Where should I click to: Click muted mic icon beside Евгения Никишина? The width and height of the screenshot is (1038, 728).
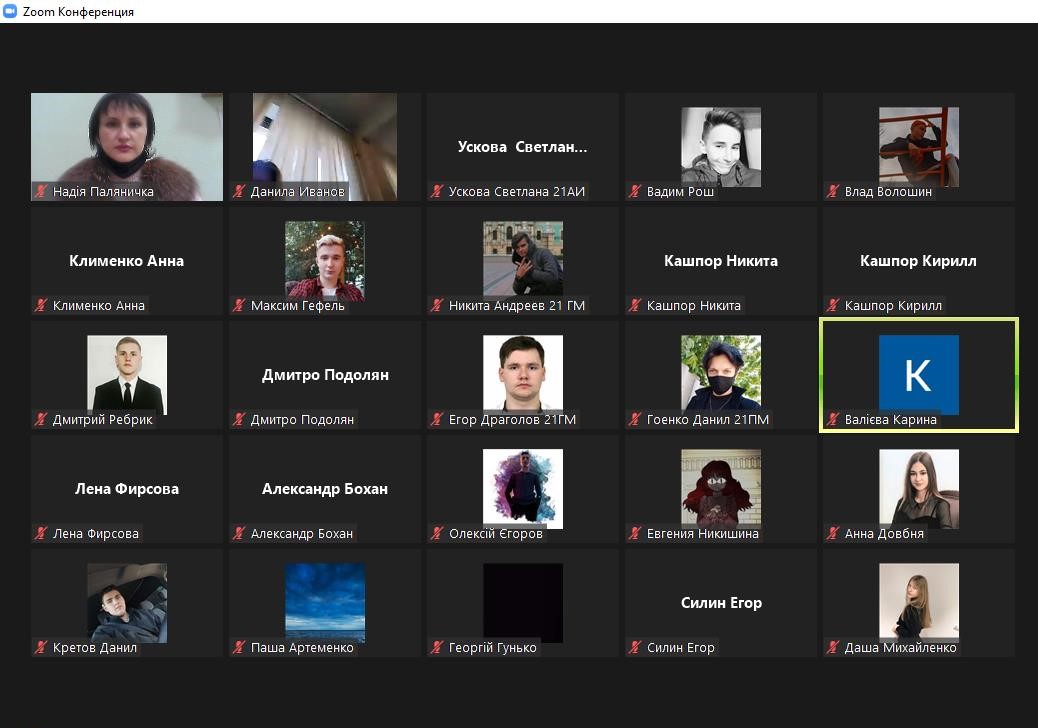pyautogui.click(x=635, y=533)
